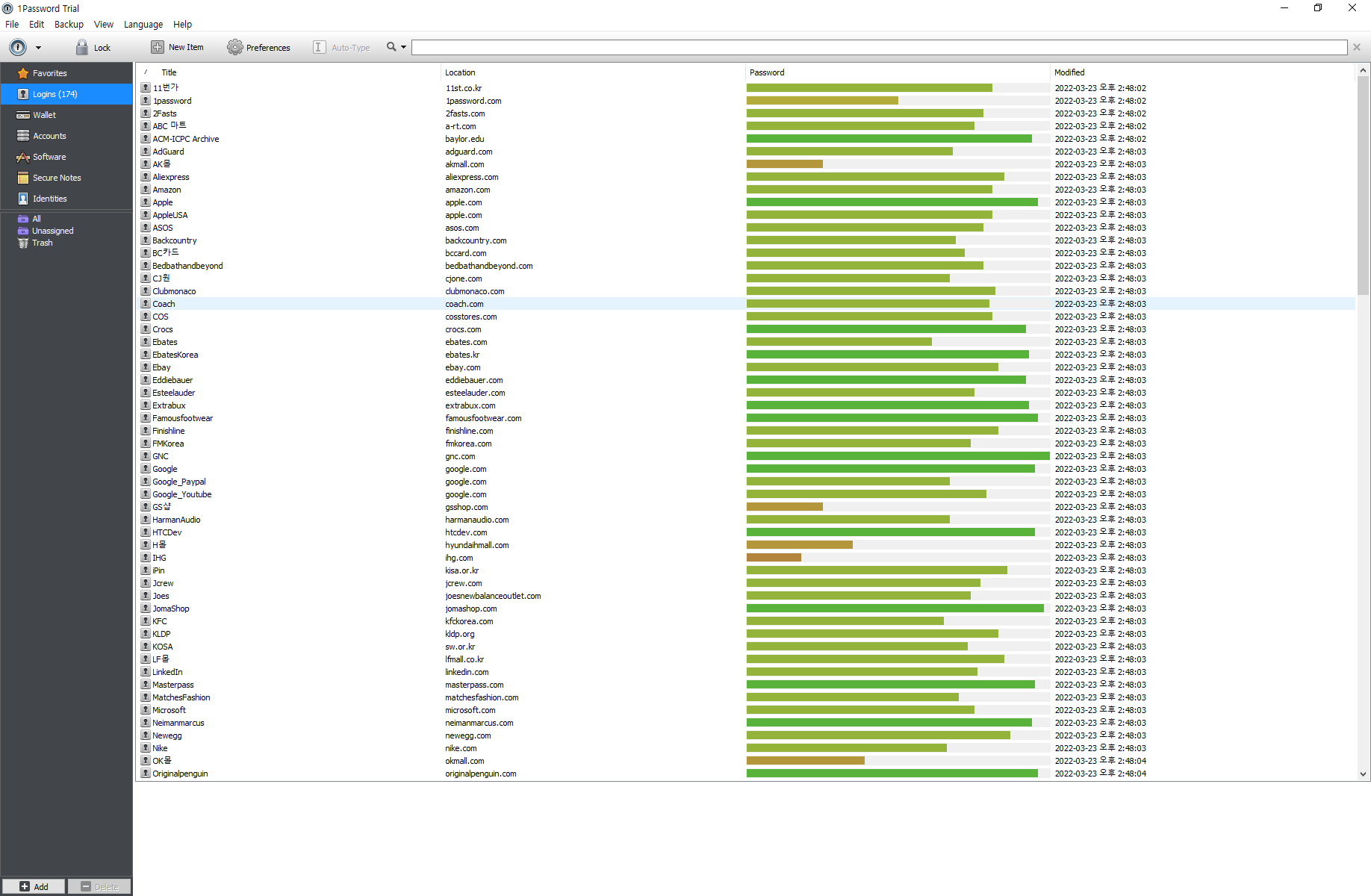Viewport: 1371px width, 896px height.
Task: Click the Secure Notes notepad icon
Action: tap(23, 178)
